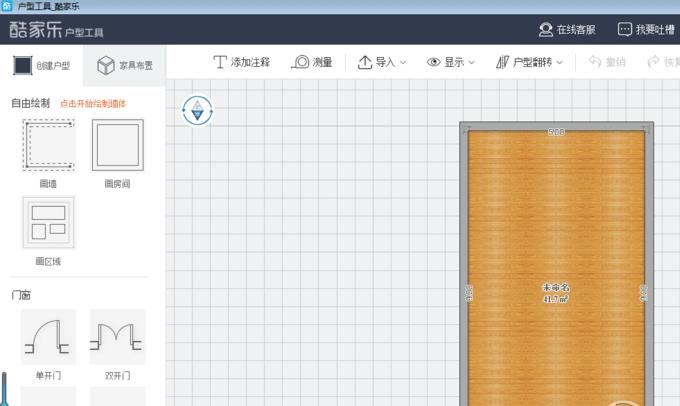Click the 酷家乐 logo
This screenshot has width=680, height=406.
click(36, 29)
